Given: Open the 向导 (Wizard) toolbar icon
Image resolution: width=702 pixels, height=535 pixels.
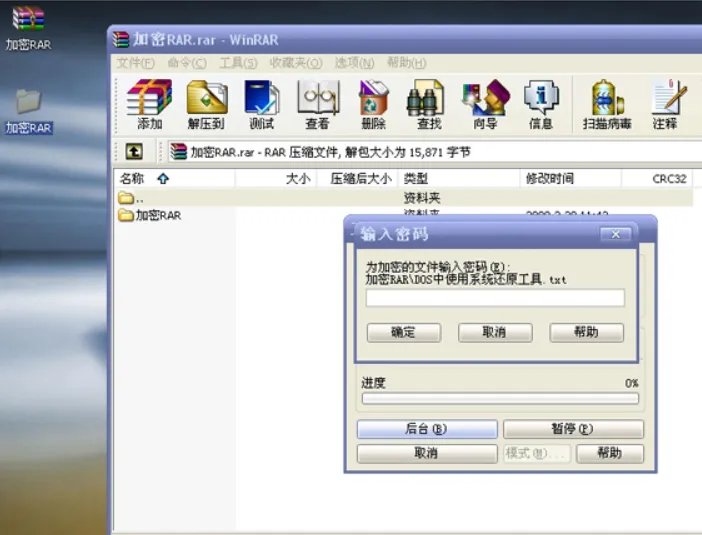Looking at the screenshot, I should 486,104.
